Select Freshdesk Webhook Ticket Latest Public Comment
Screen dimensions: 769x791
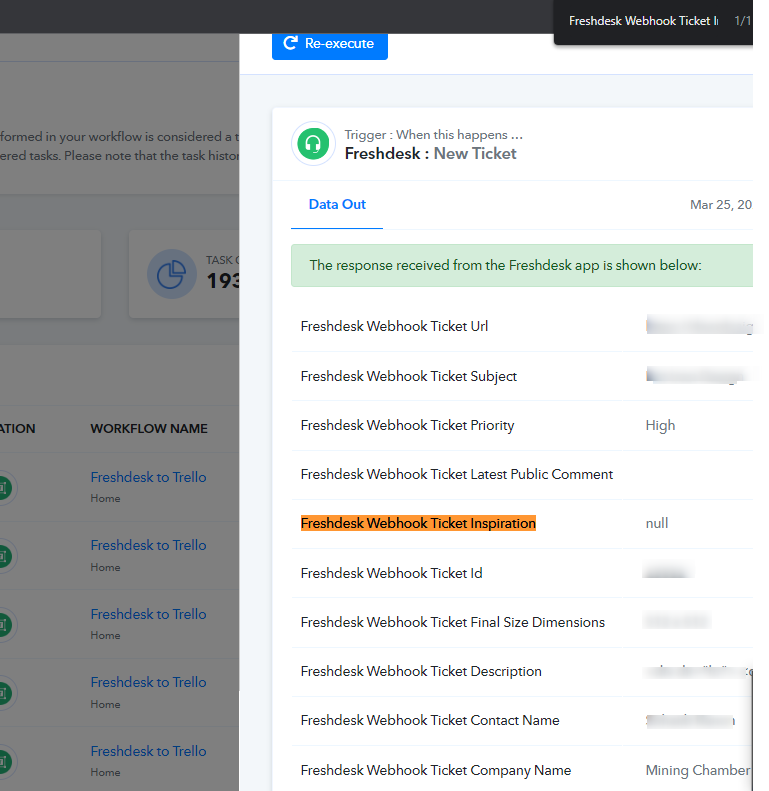click(x=457, y=474)
